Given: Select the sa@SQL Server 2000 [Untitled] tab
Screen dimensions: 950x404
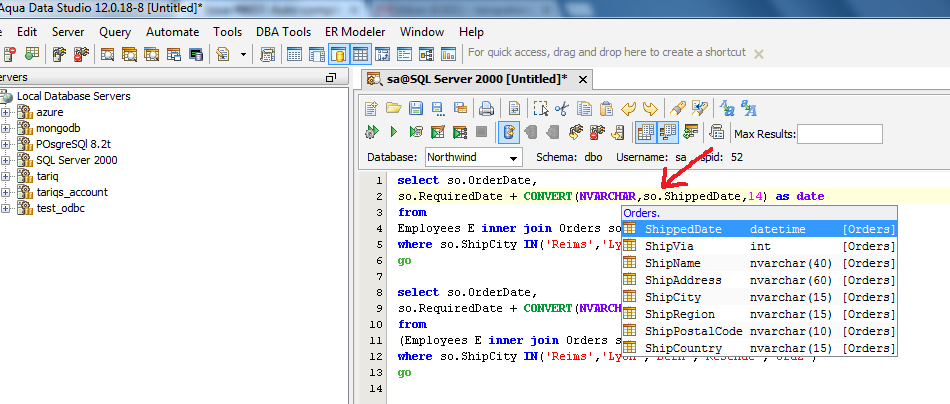Looking at the screenshot, I should pos(476,79).
